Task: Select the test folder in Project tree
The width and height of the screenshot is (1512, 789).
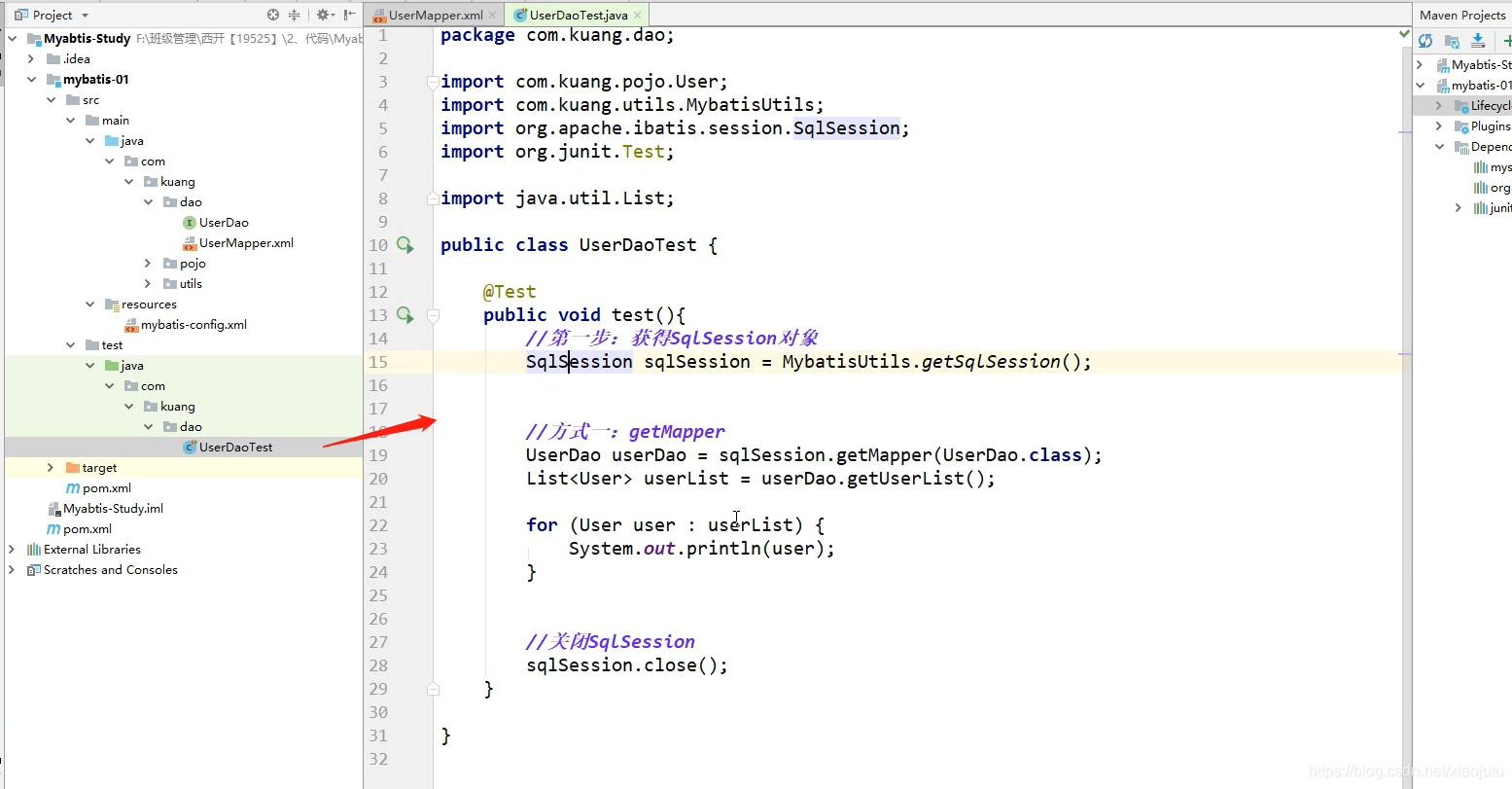Action: tap(104, 345)
